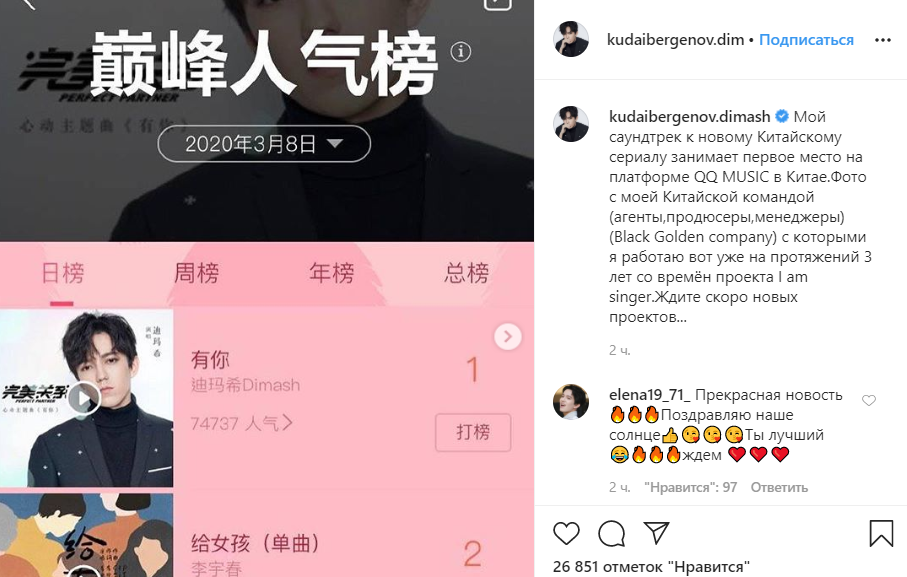The image size is (907, 577).
Task: Click the info icon beside chart title
Action: tap(460, 52)
